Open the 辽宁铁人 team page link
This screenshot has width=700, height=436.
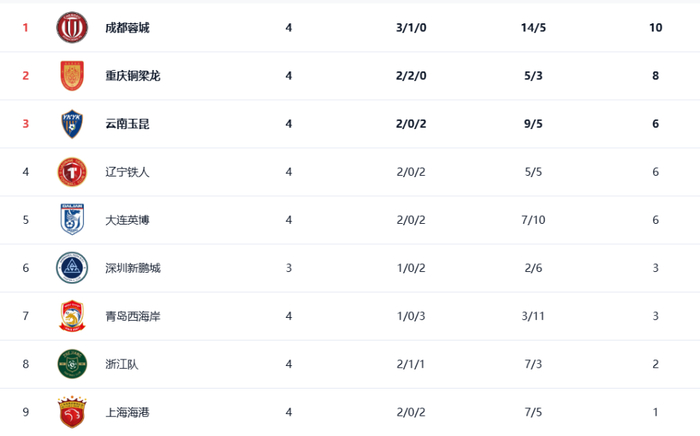tap(127, 172)
